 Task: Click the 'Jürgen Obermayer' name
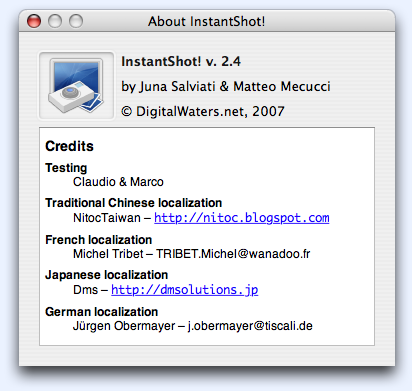(124, 326)
